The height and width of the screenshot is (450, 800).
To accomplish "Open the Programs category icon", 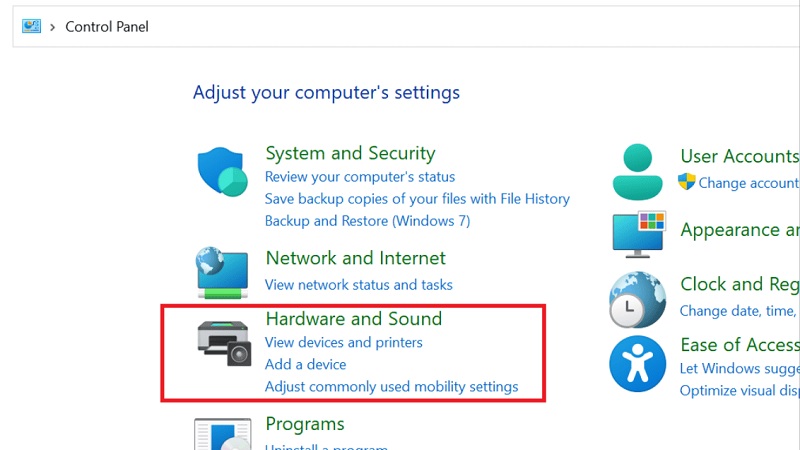I will [222, 434].
